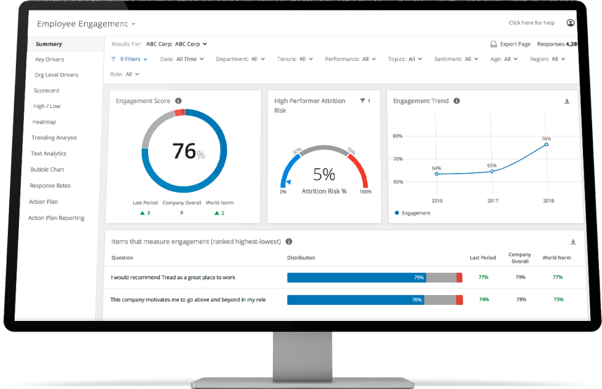The width and height of the screenshot is (602, 389).
Task: Open the Action Plan page
Action: pyautogui.click(x=43, y=202)
